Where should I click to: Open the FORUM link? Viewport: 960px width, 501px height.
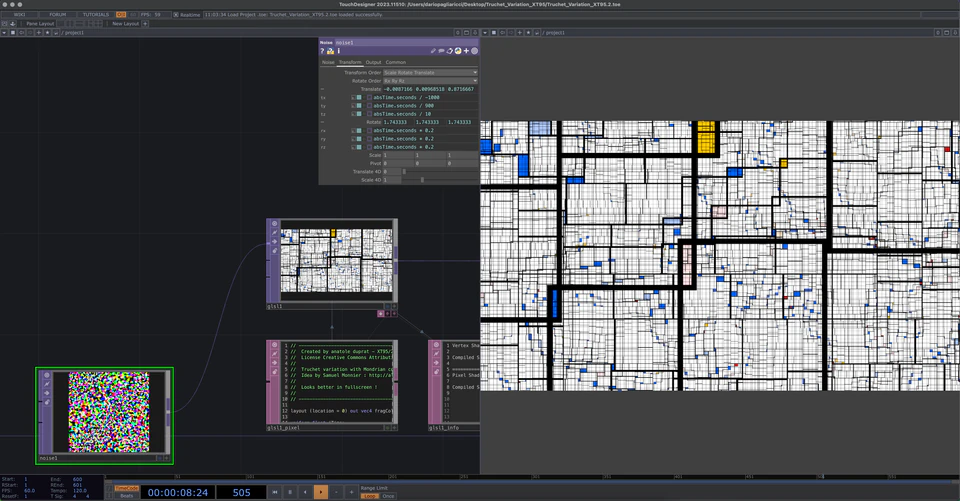tap(58, 14)
